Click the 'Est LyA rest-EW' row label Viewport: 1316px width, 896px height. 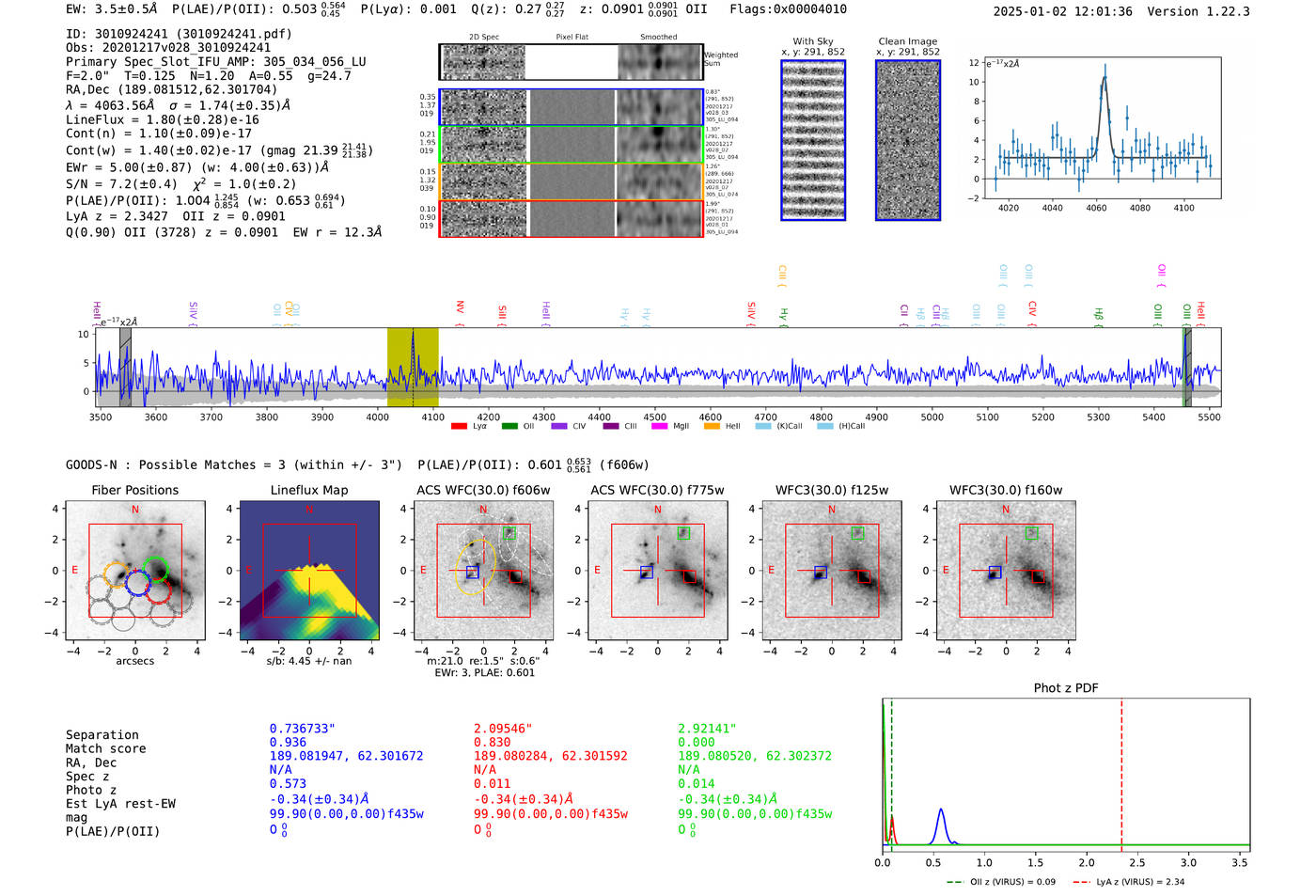[x=120, y=804]
